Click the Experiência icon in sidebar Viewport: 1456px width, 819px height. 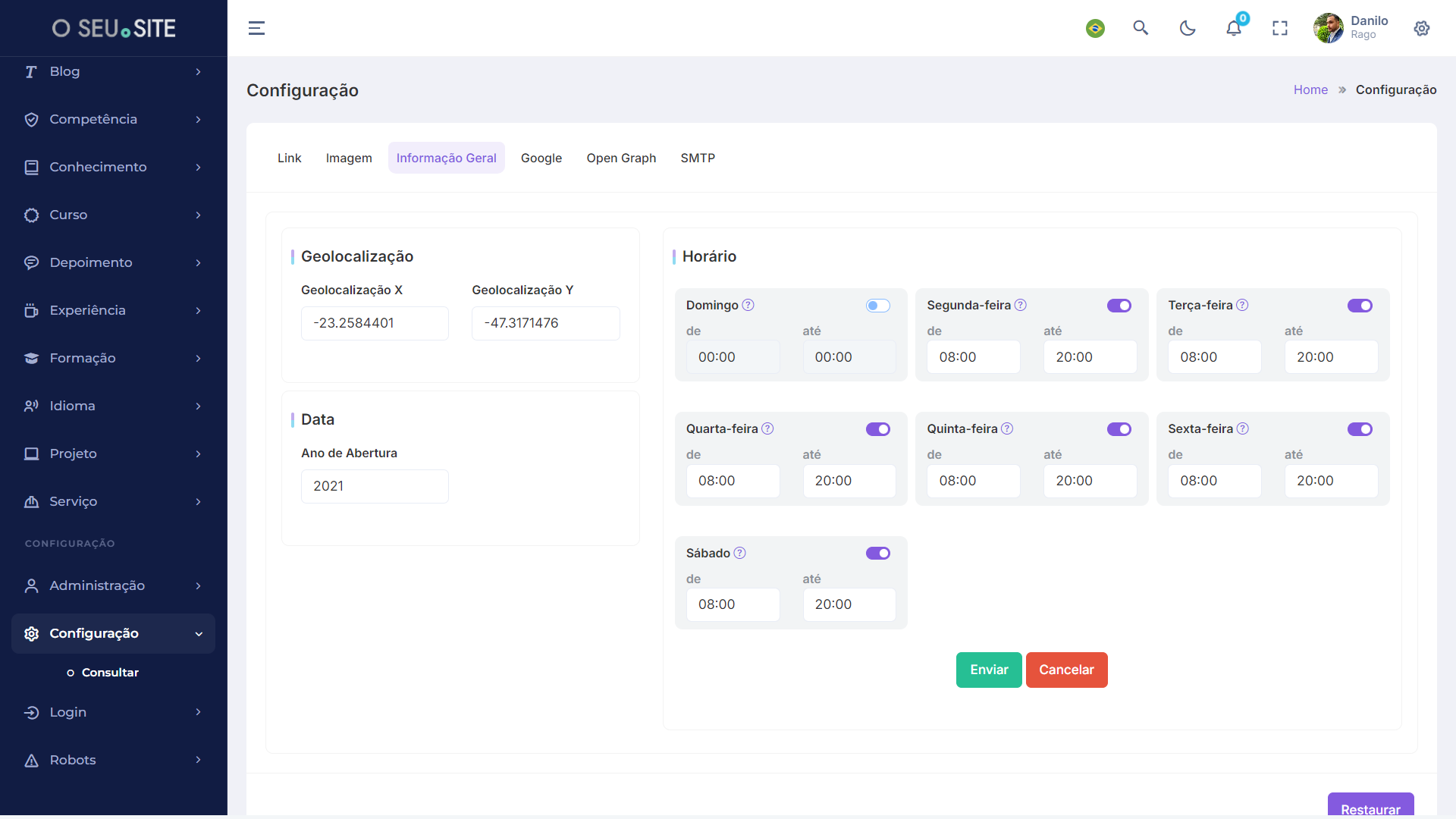click(31, 310)
